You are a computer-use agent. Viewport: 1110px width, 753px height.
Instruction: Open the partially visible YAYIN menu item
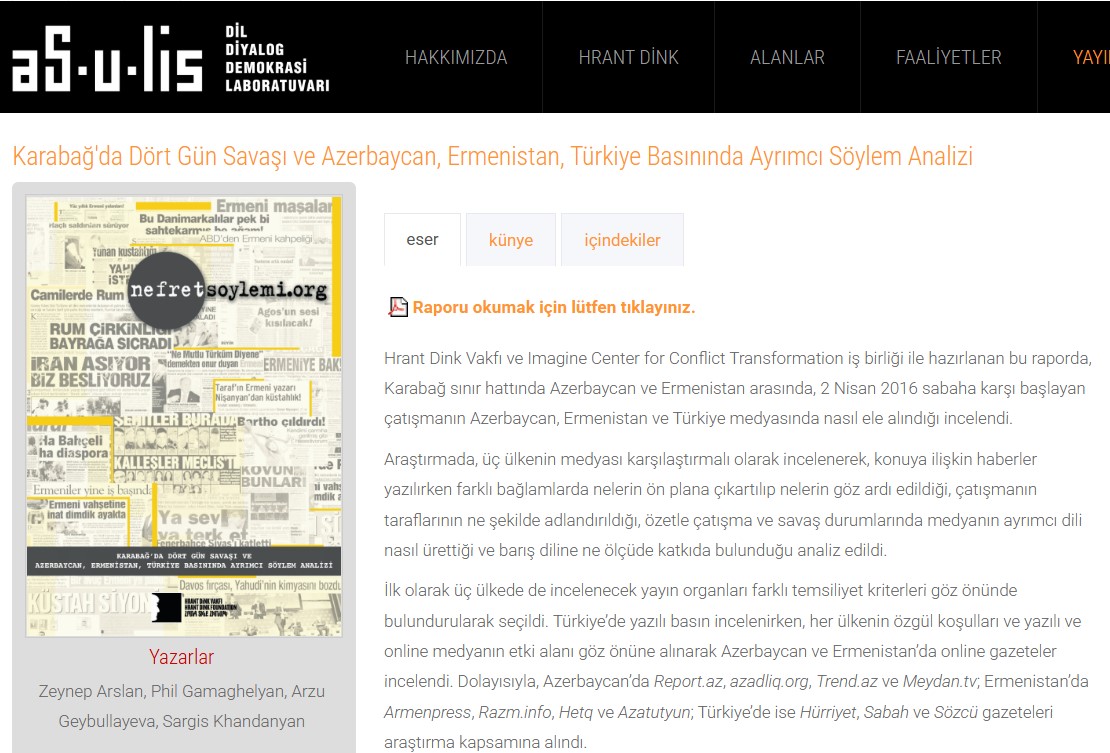click(x=1091, y=57)
